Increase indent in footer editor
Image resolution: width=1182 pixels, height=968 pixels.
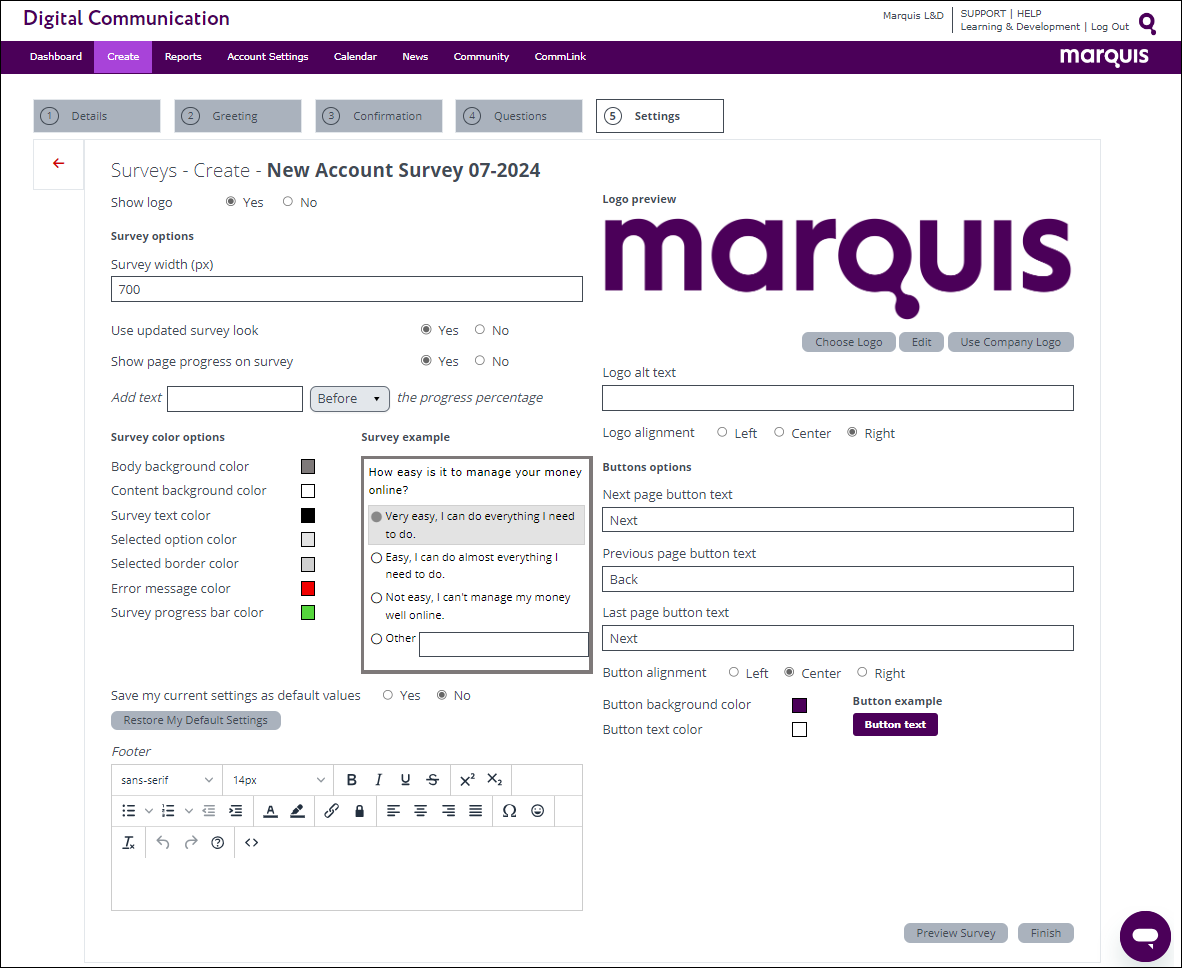pos(236,810)
